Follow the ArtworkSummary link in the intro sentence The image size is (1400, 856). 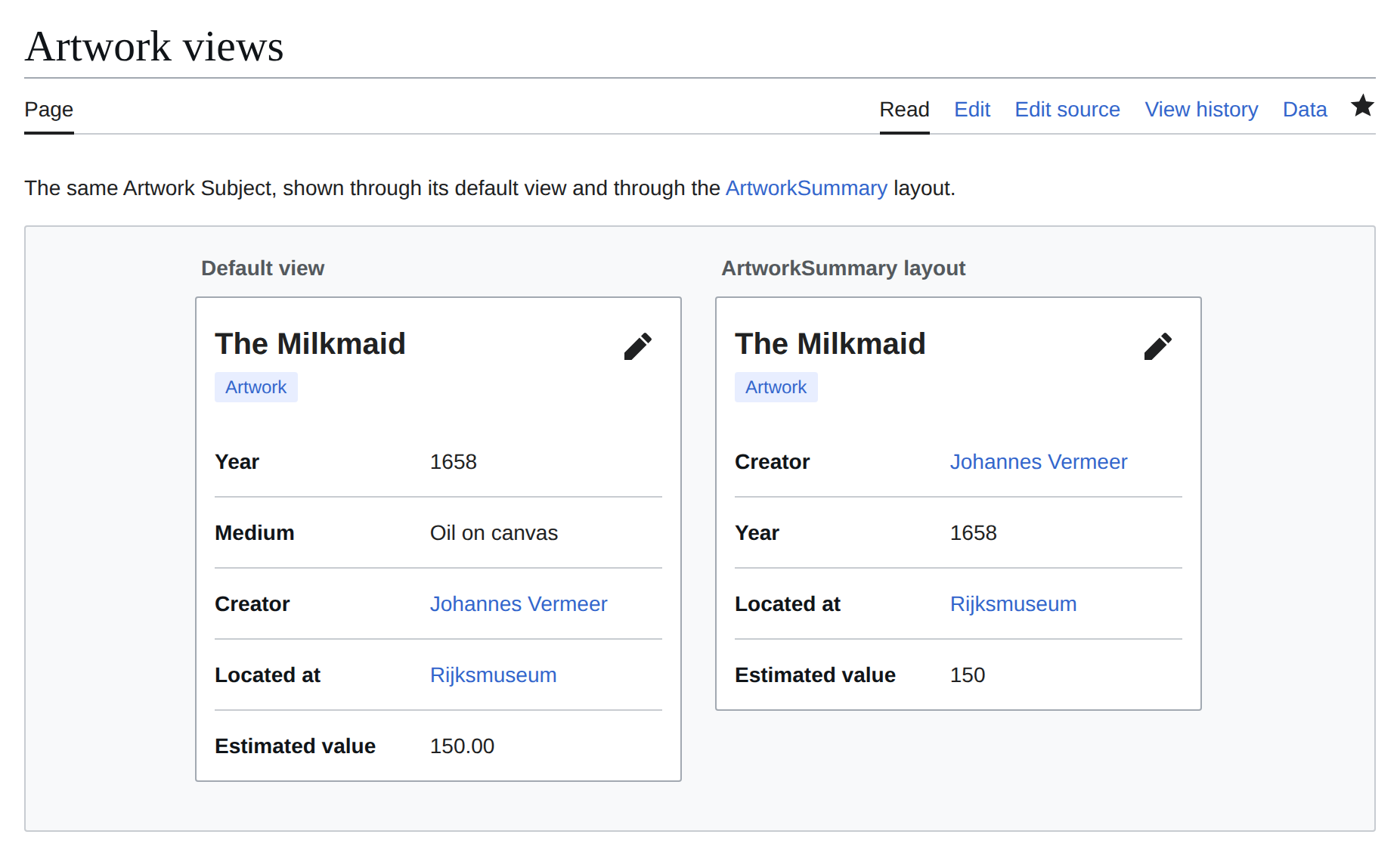[806, 188]
